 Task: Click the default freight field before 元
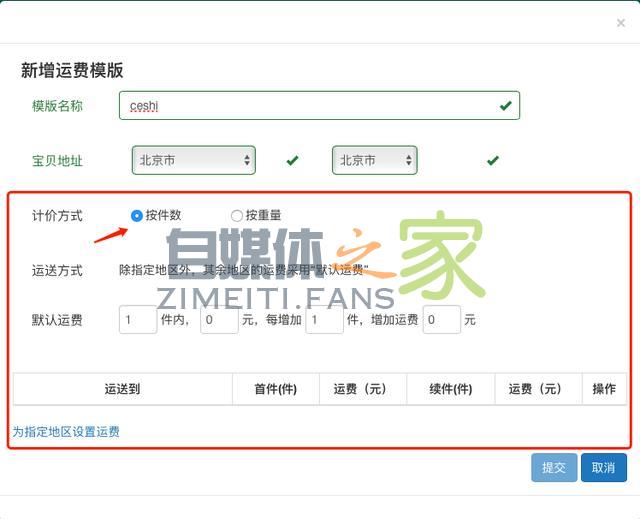(x=219, y=320)
